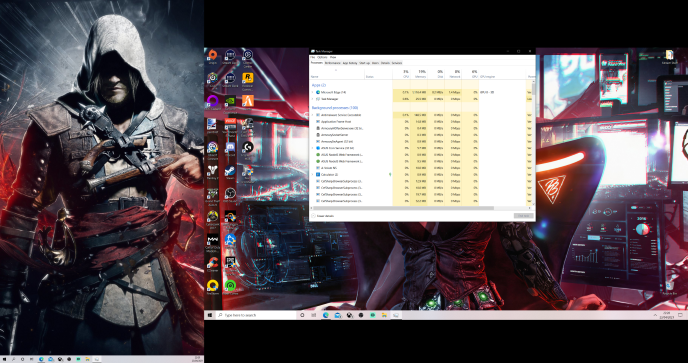Screen dimensions: 688x363
Task: Click the Steam desktop shortcut
Action: pyautogui.click(x=230, y=170)
